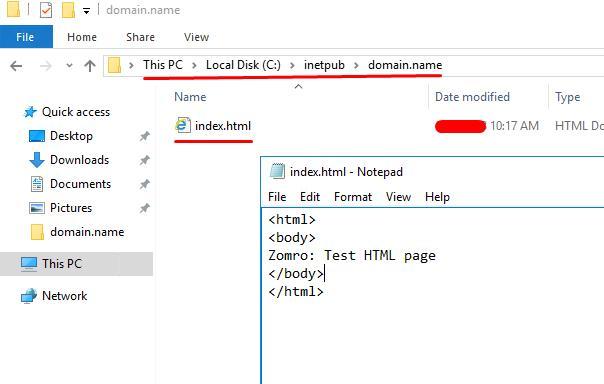The image size is (604, 384).
Task: Switch to the Home ribbon tab
Action: [82, 37]
